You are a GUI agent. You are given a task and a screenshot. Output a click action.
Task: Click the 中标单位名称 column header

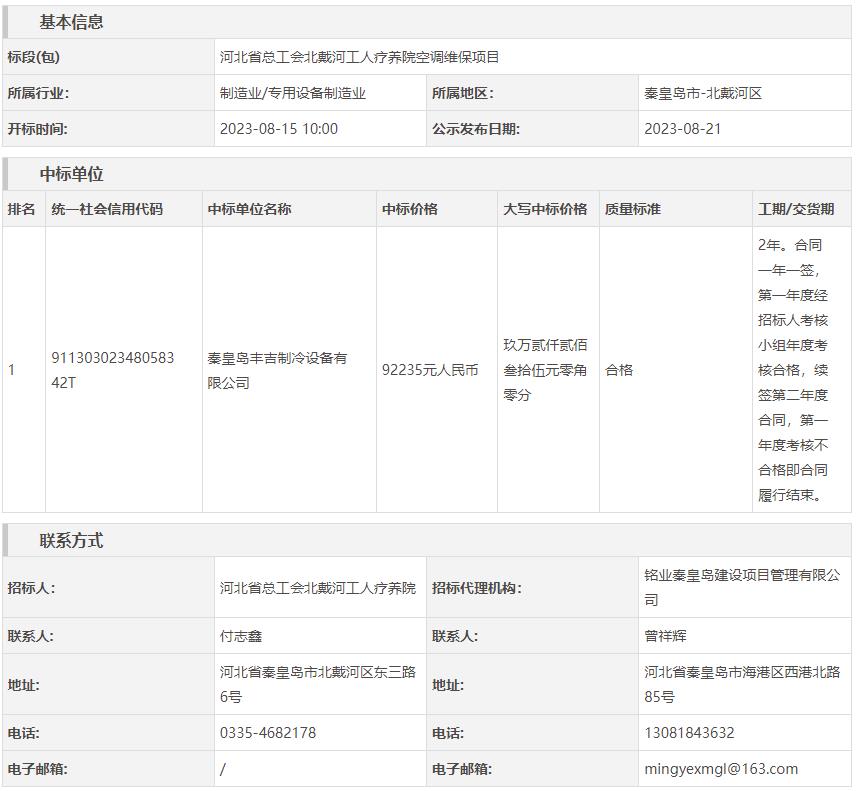[250, 209]
